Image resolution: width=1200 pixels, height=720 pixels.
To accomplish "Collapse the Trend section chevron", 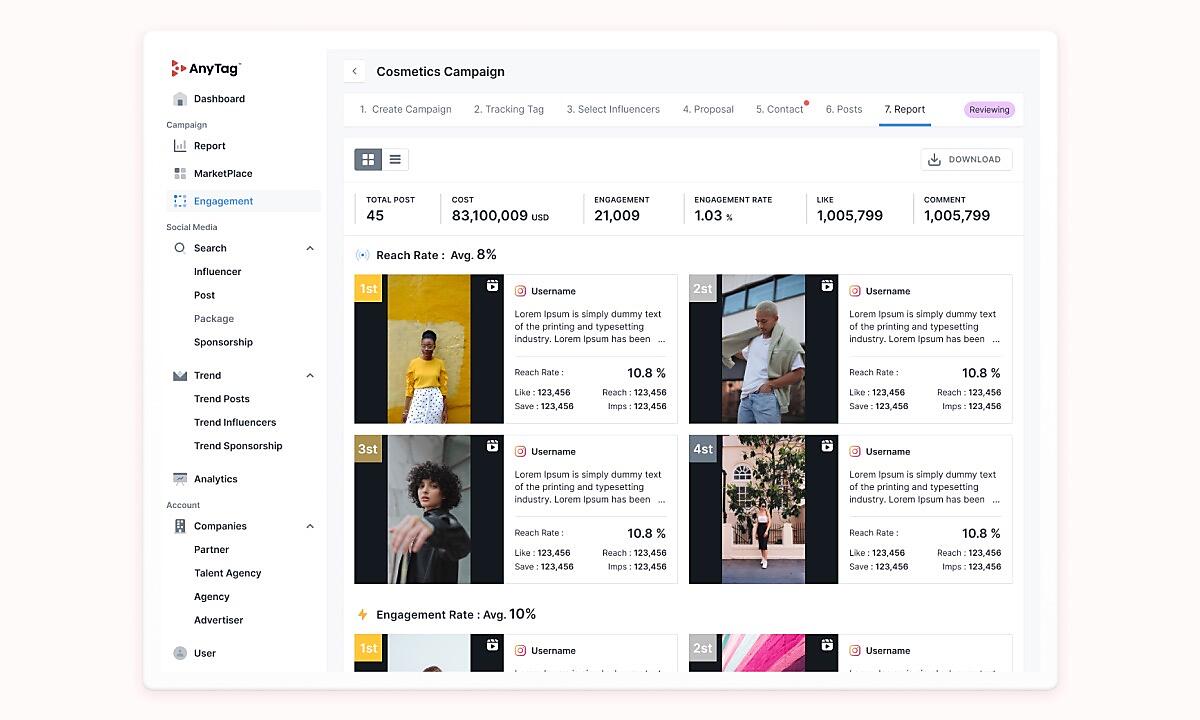I will coord(310,376).
